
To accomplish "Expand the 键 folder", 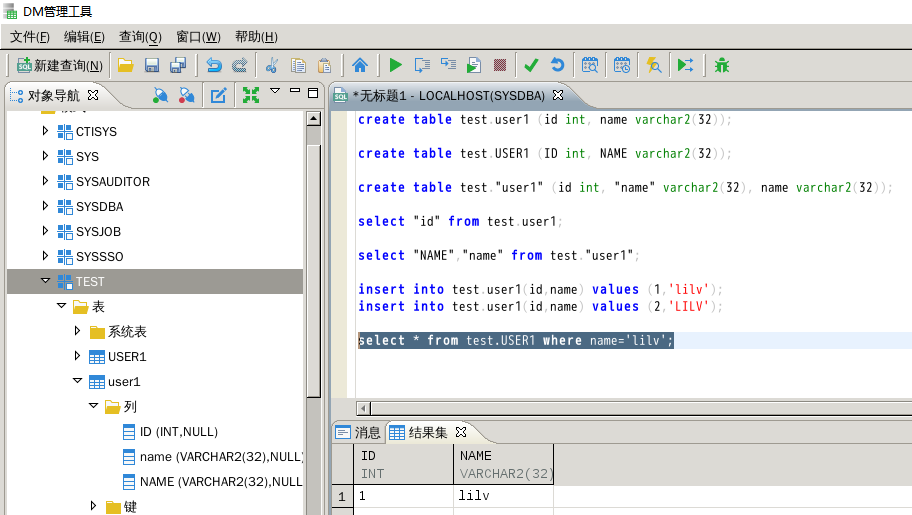I will [x=93, y=506].
